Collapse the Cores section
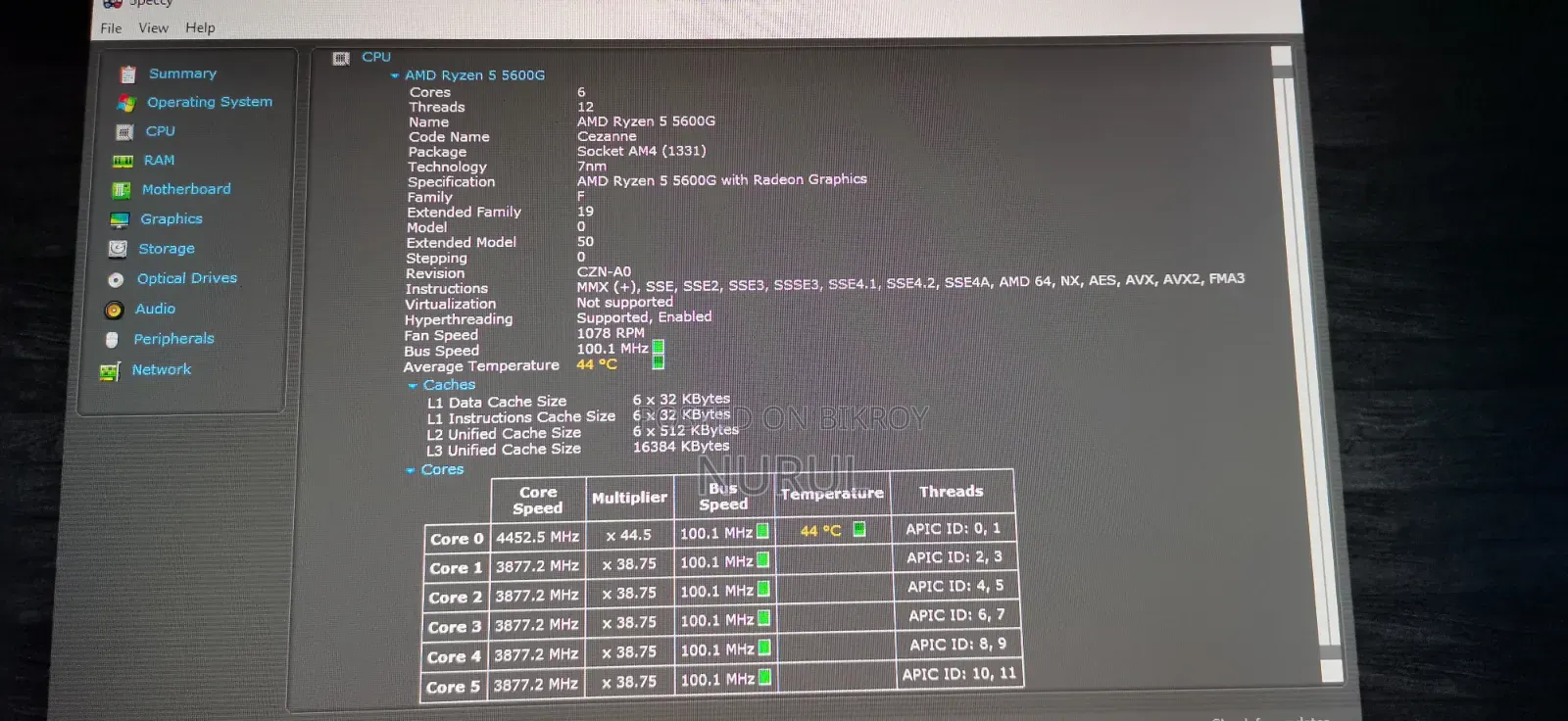The height and width of the screenshot is (721, 1568). click(x=411, y=470)
